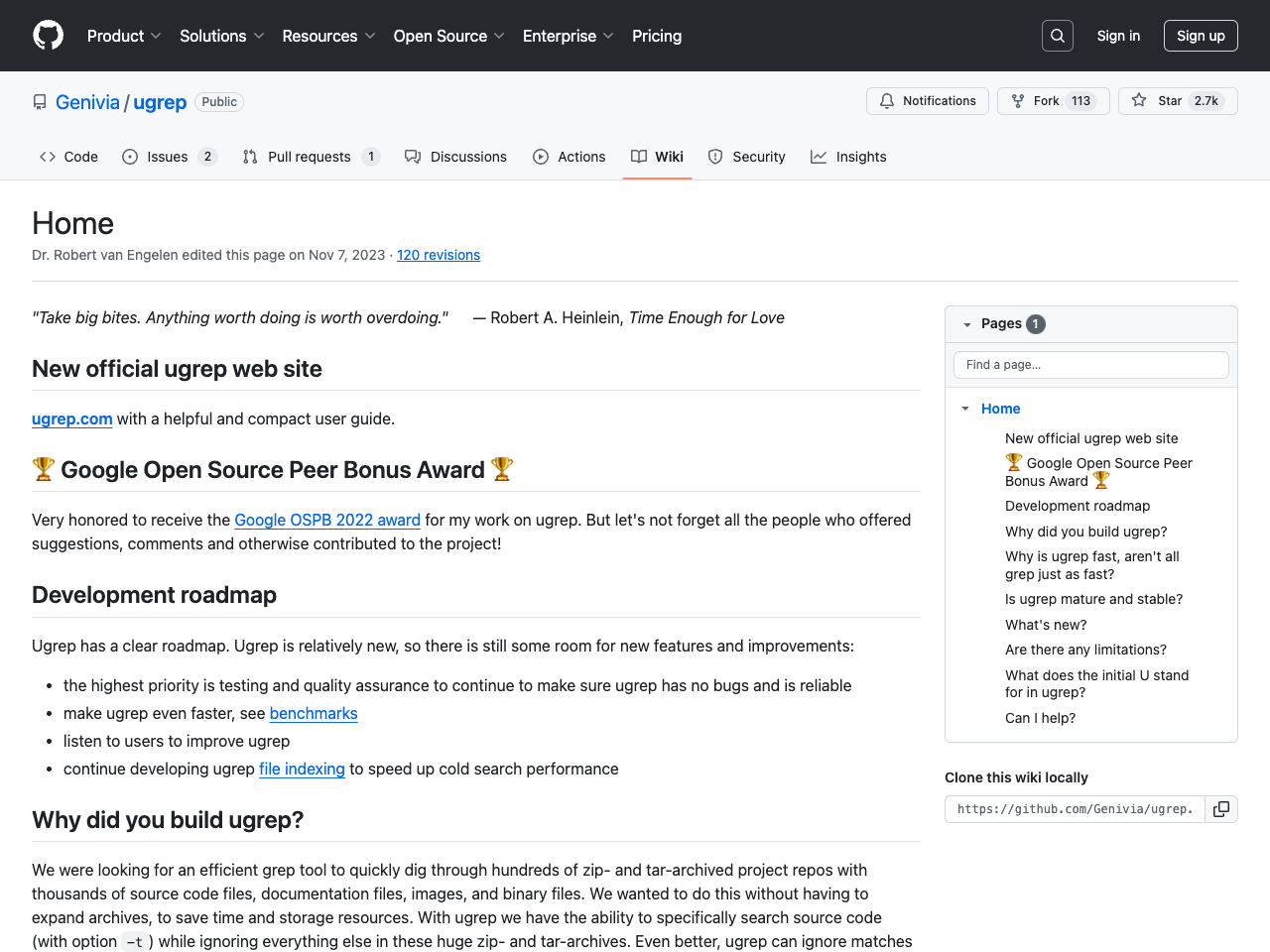This screenshot has height=952, width=1270.
Task: Click the Fork 113 button
Action: click(1054, 101)
